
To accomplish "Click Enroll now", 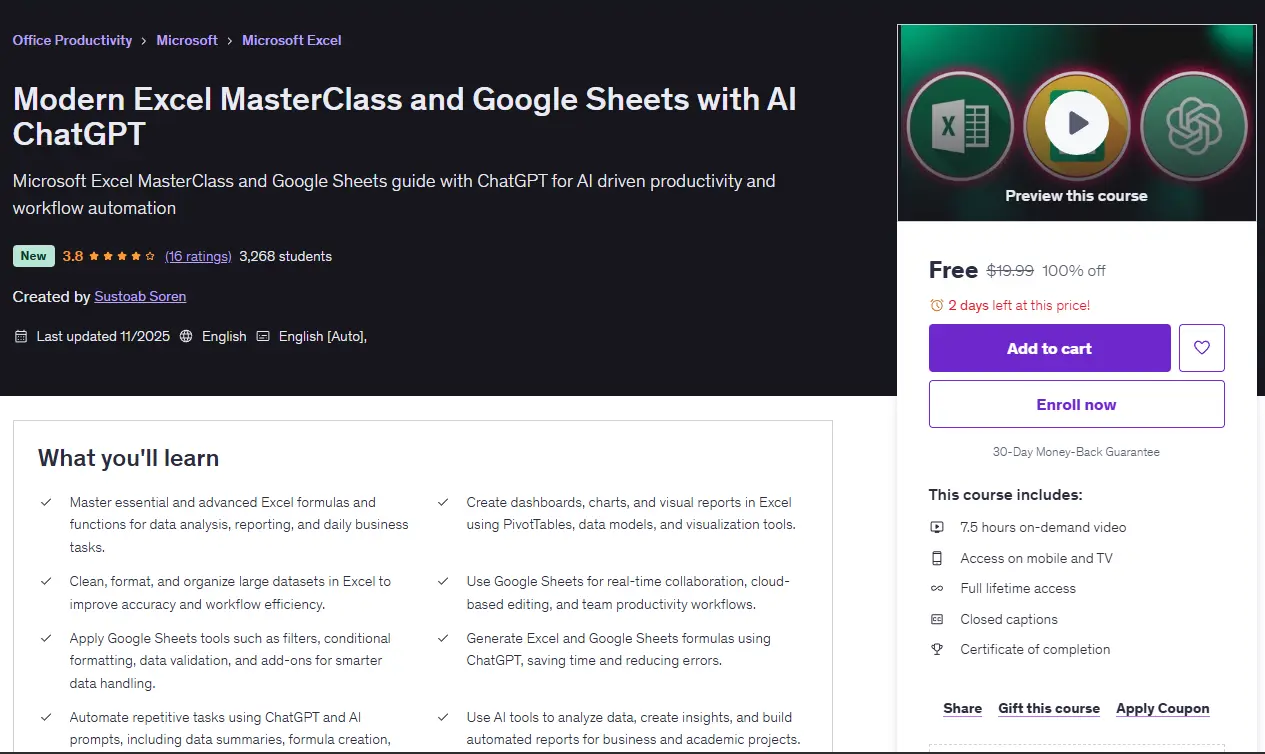I will coord(1077,404).
